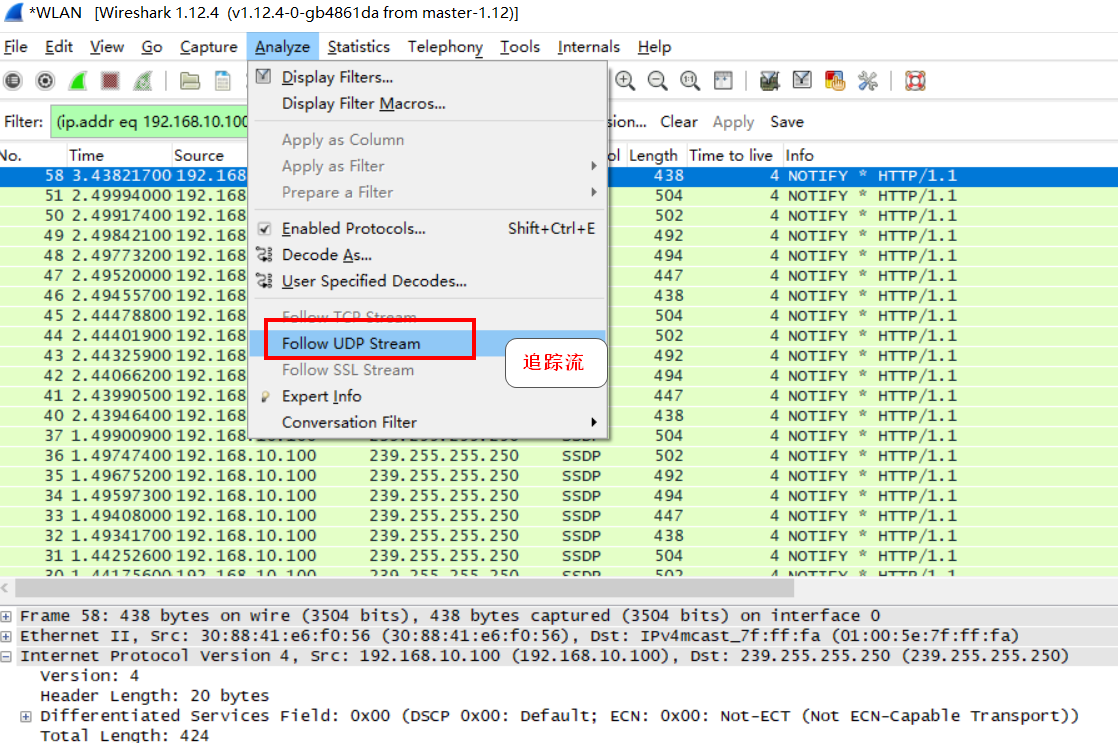The height and width of the screenshot is (743, 1118).
Task: Toggle the Display Filters checkbox
Action: click(x=264, y=75)
